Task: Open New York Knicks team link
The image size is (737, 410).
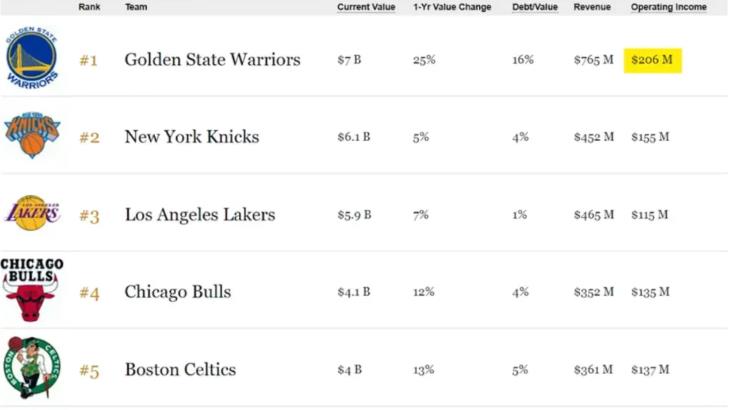Action: (x=191, y=137)
